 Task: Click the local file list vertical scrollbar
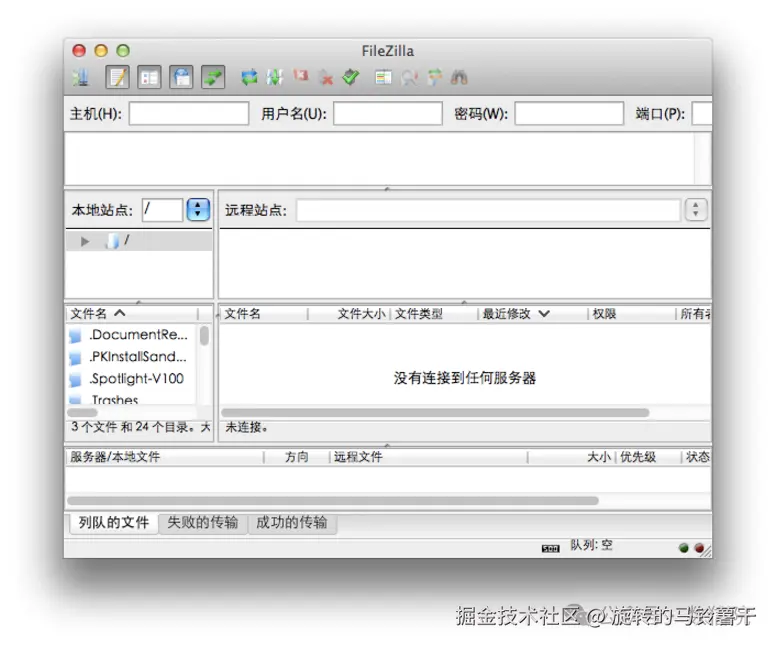204,336
